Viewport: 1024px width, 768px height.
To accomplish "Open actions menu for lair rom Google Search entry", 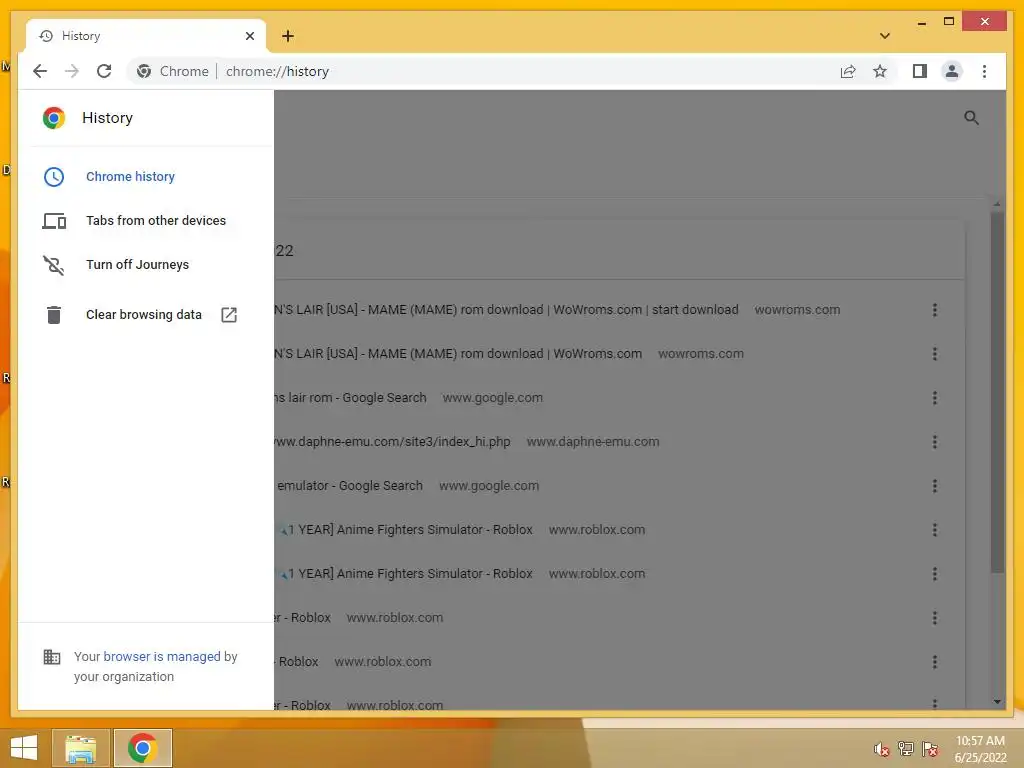I will pos(935,398).
